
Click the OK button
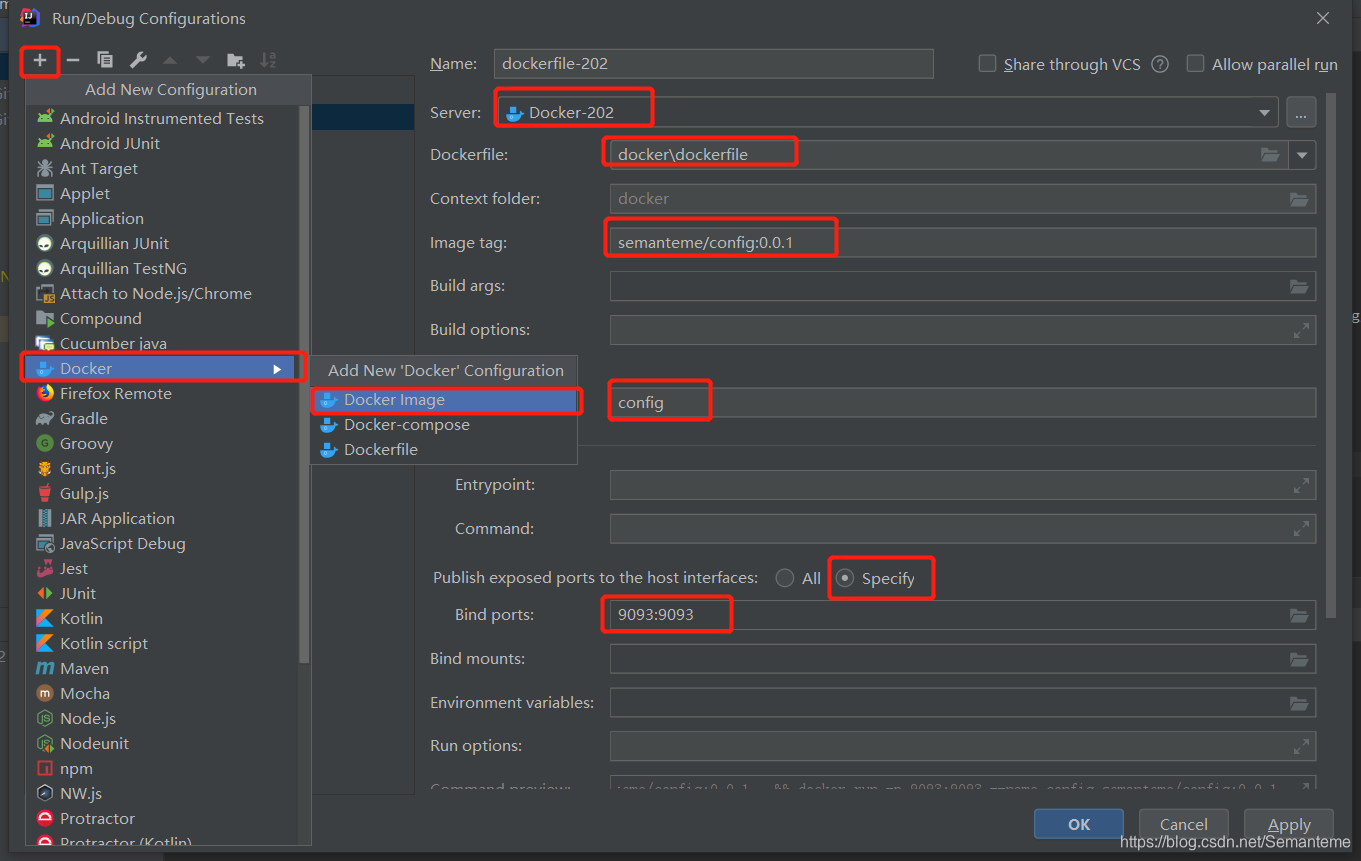pyautogui.click(x=1079, y=825)
